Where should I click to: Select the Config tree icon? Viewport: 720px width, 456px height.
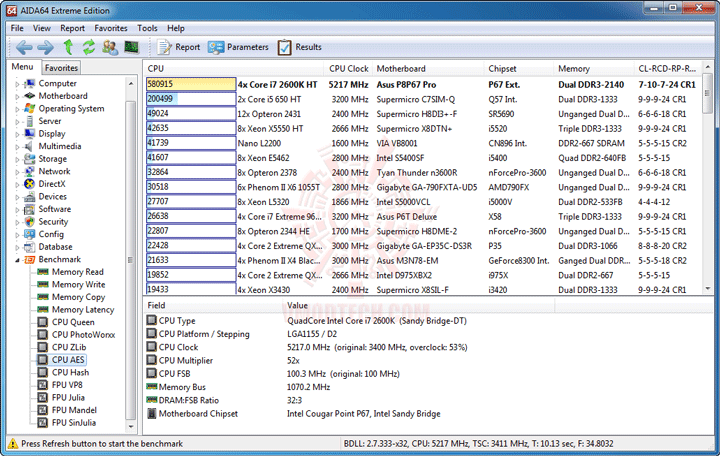click(30, 234)
